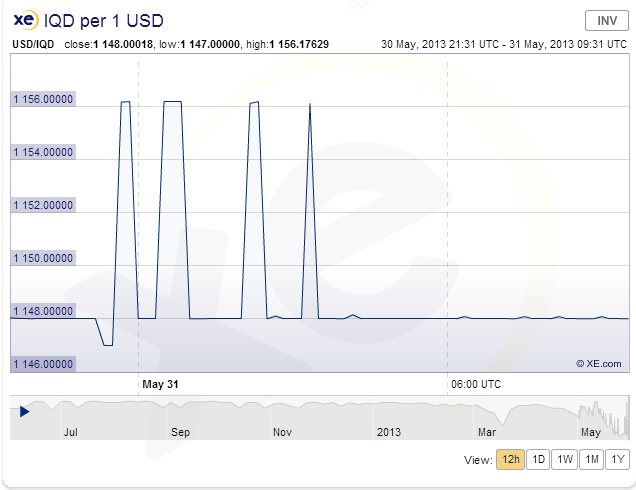Image resolution: width=636 pixels, height=490 pixels.
Task: Switch to the 1M view
Action: 591,459
